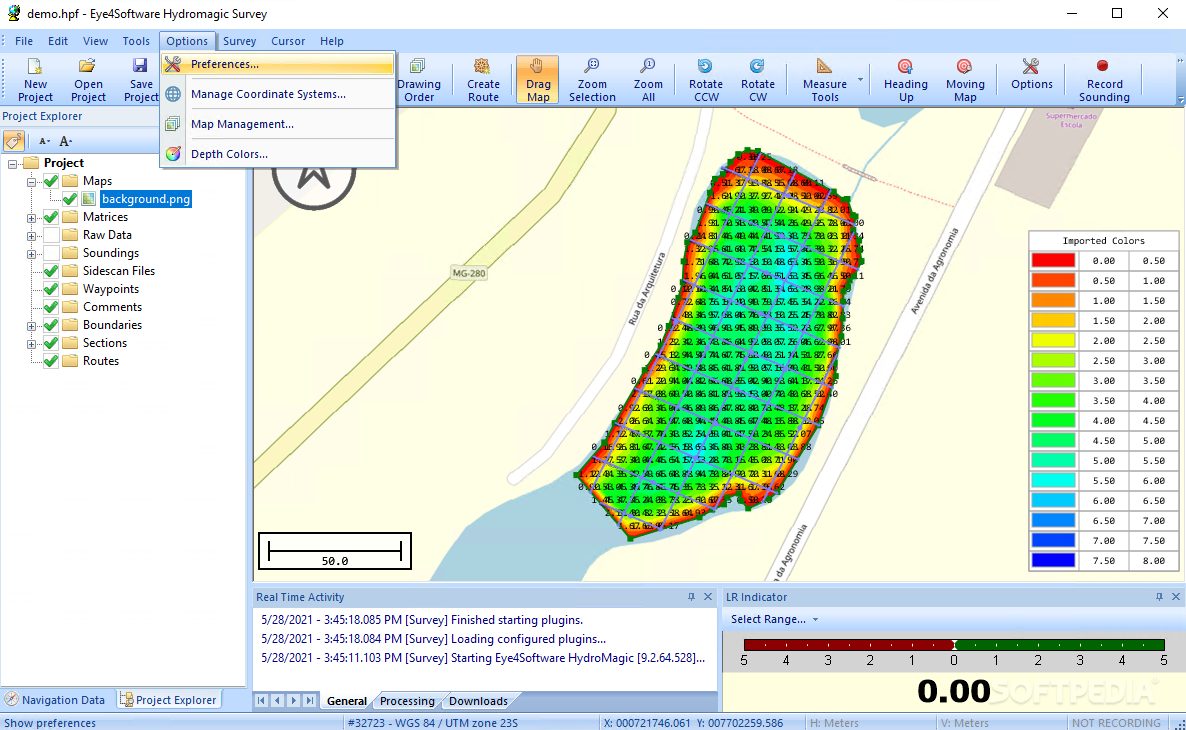Open the Measure Tools dropdown arrow
Image resolution: width=1186 pixels, height=730 pixels.
click(860, 79)
